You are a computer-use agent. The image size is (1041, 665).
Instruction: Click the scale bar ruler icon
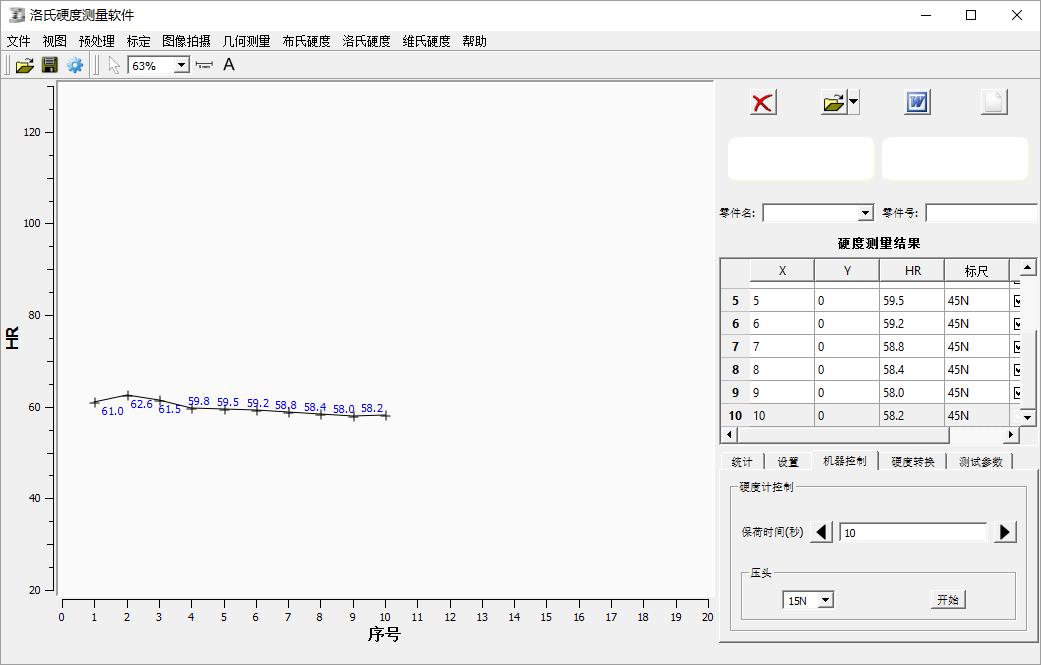click(204, 65)
